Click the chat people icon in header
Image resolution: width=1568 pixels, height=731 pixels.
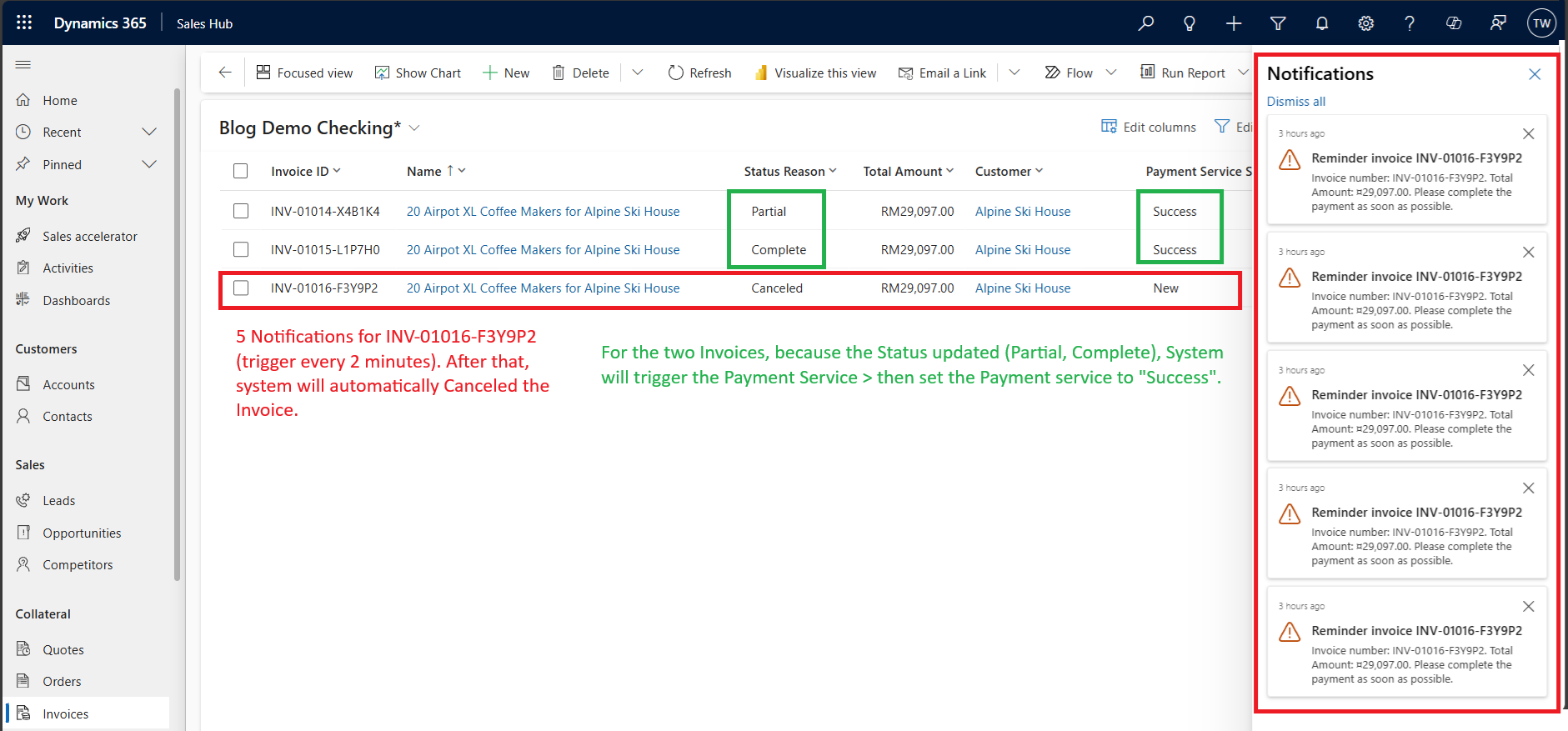coord(1498,23)
